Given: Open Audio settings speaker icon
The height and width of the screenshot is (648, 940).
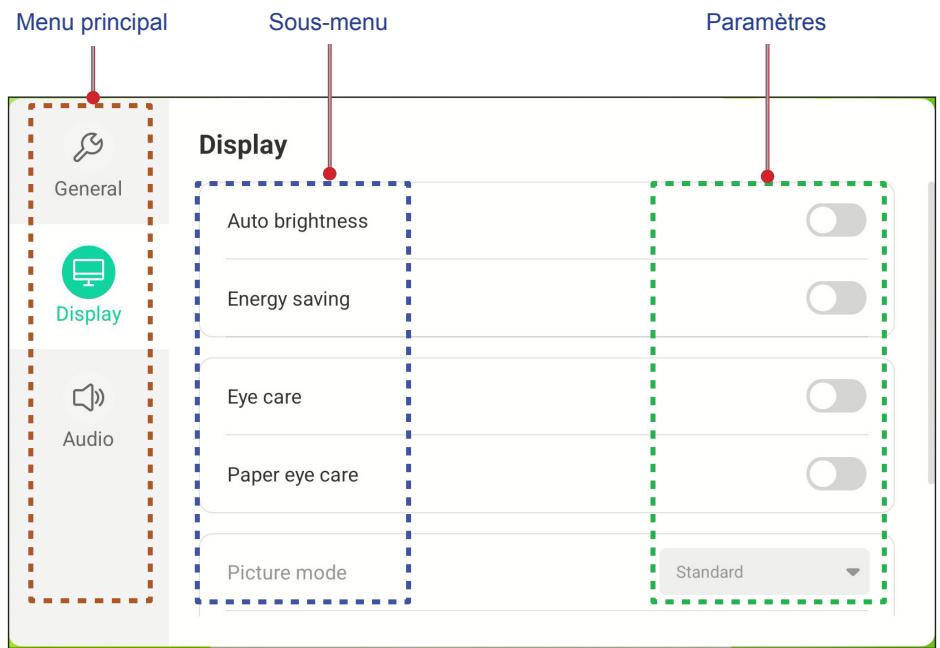Looking at the screenshot, I should (88, 397).
